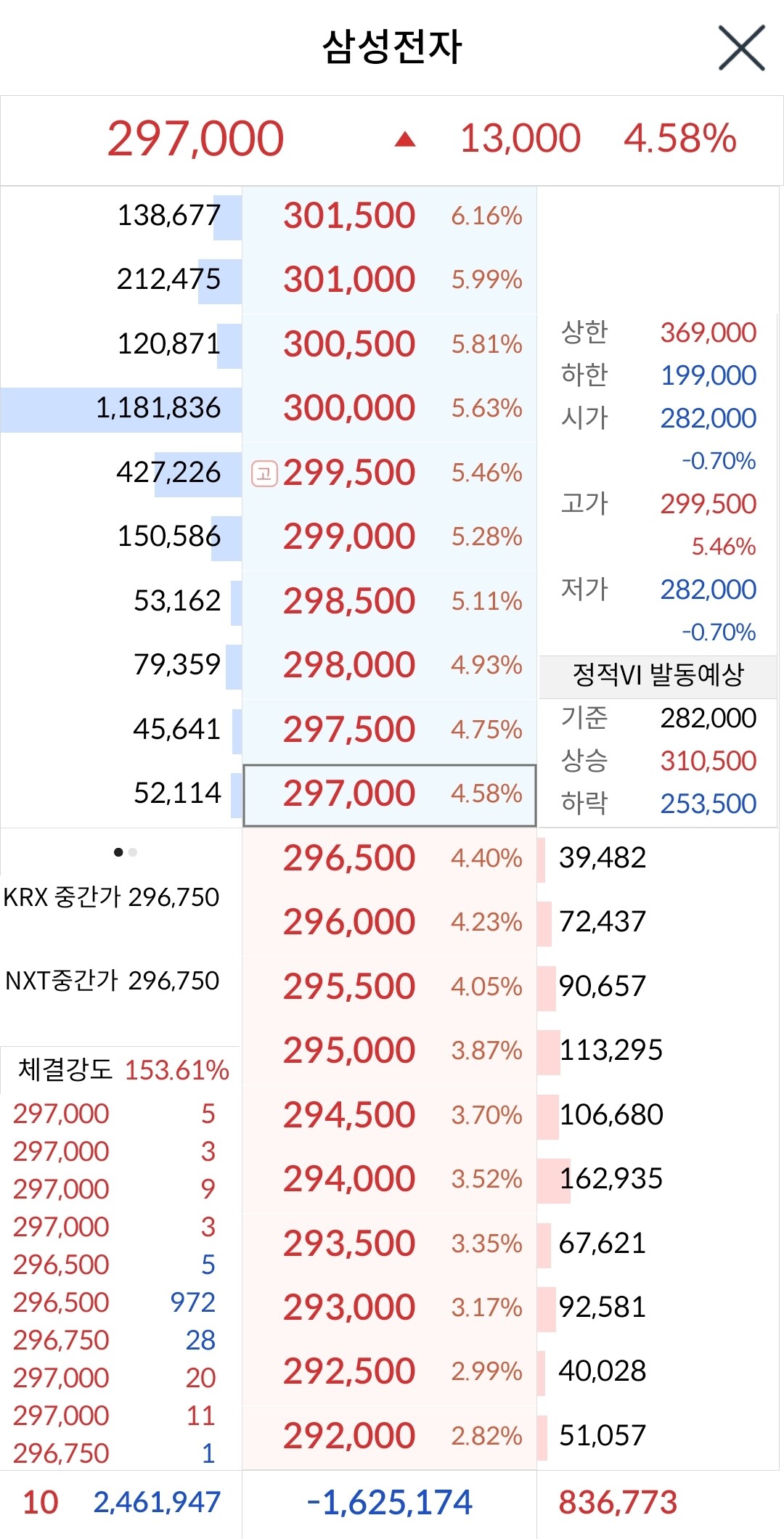
Task: Select the highlighted 297,000 current price row
Action: point(390,795)
